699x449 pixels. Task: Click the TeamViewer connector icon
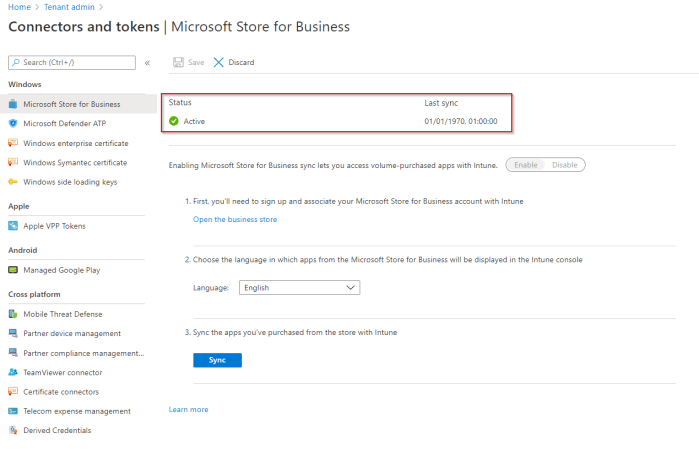coord(13,372)
